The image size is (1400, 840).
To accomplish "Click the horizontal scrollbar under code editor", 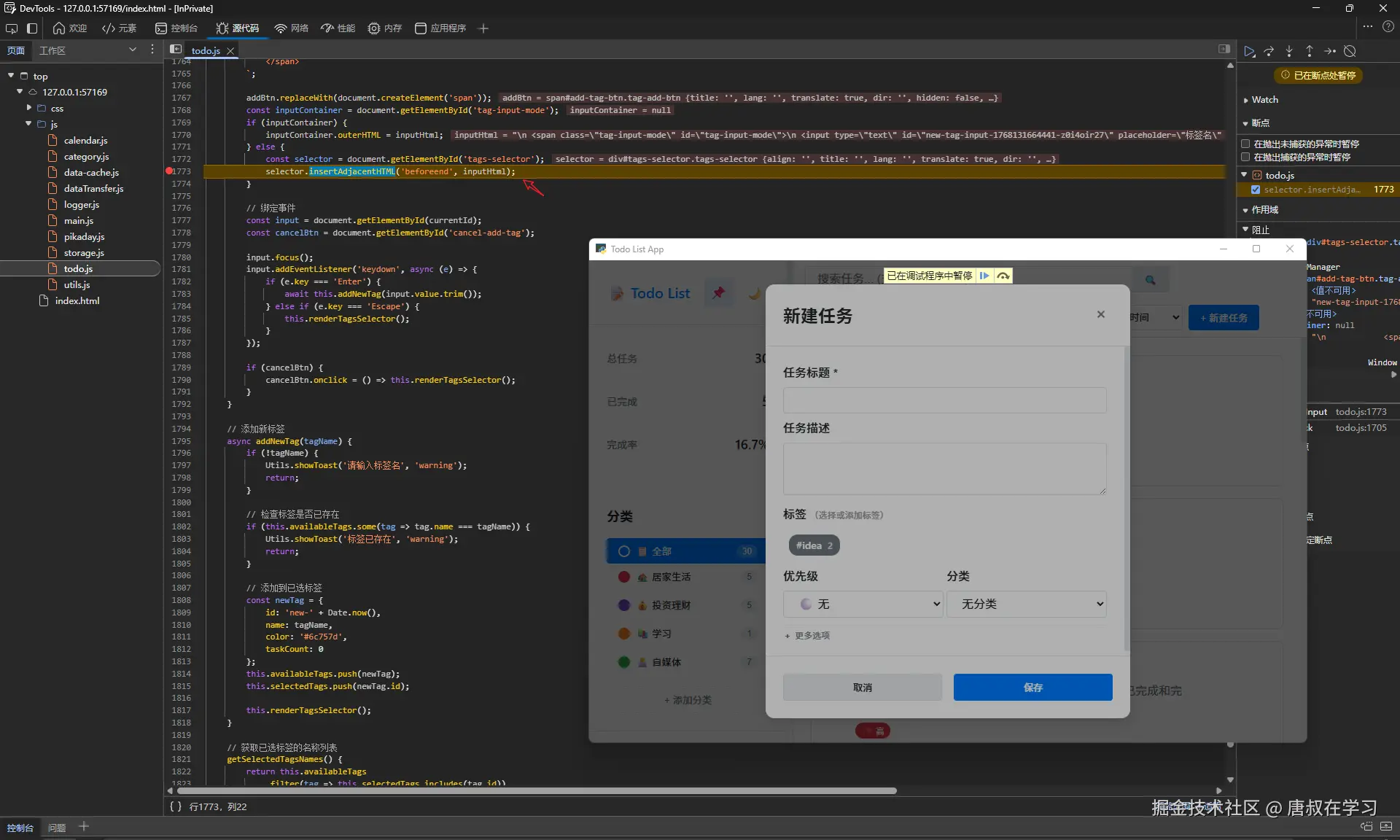I will pos(537,790).
